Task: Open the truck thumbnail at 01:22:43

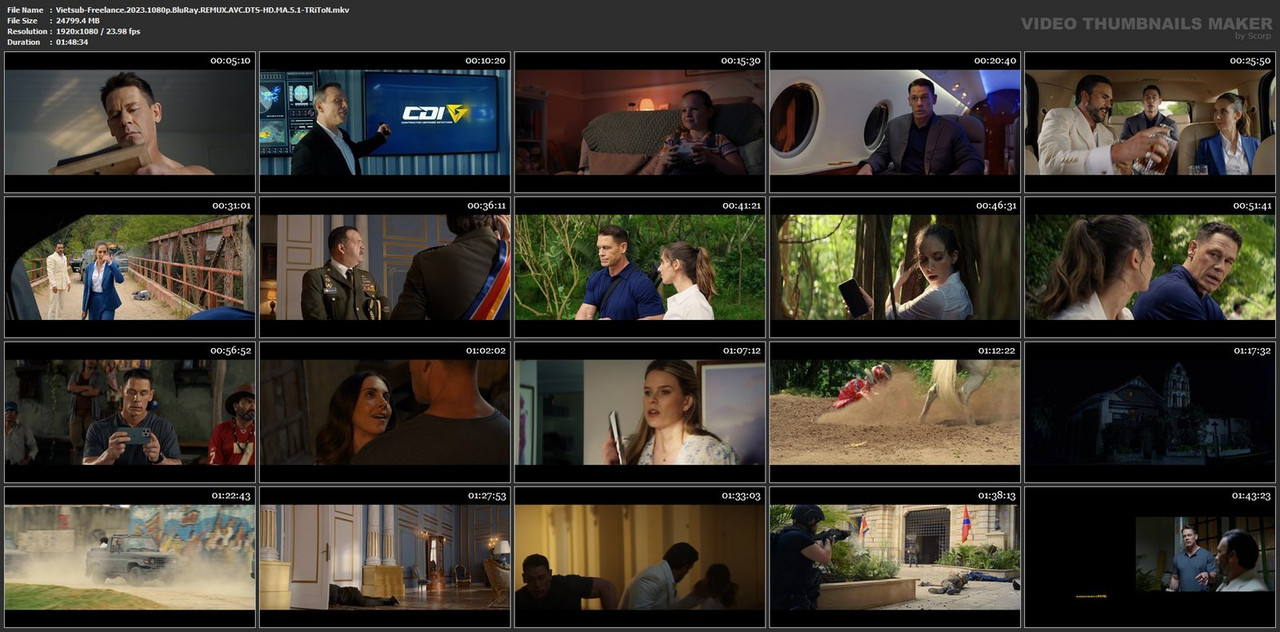Action: pyautogui.click(x=130, y=557)
